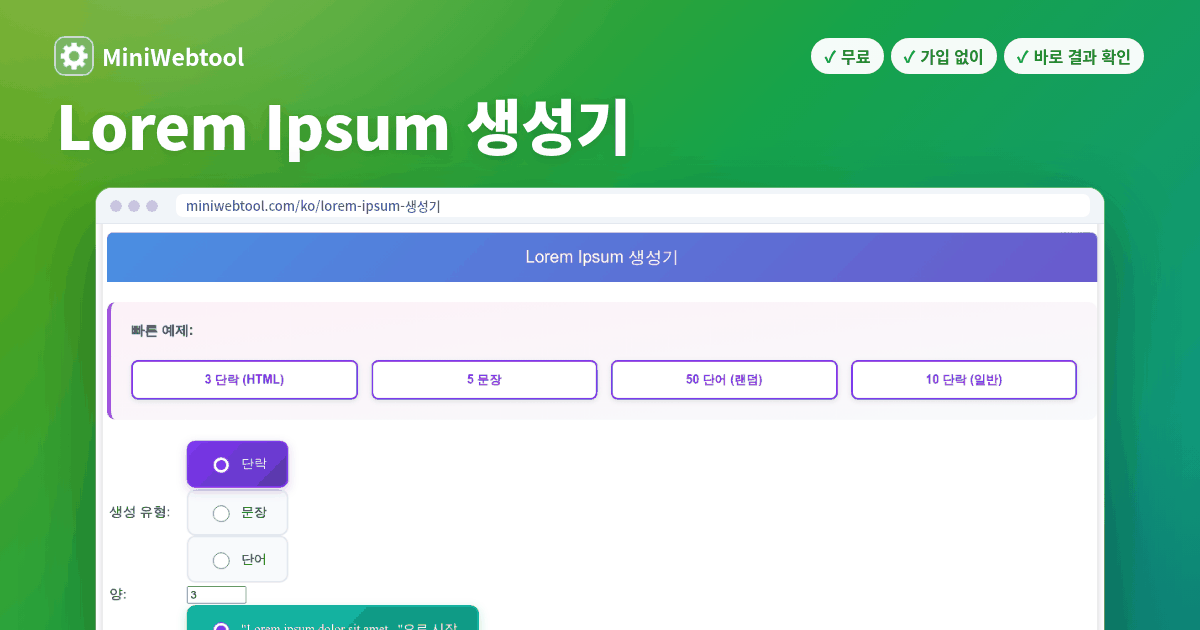Choose the '50 단어 (랜덤)' quick example
The height and width of the screenshot is (630, 1200).
click(x=724, y=380)
